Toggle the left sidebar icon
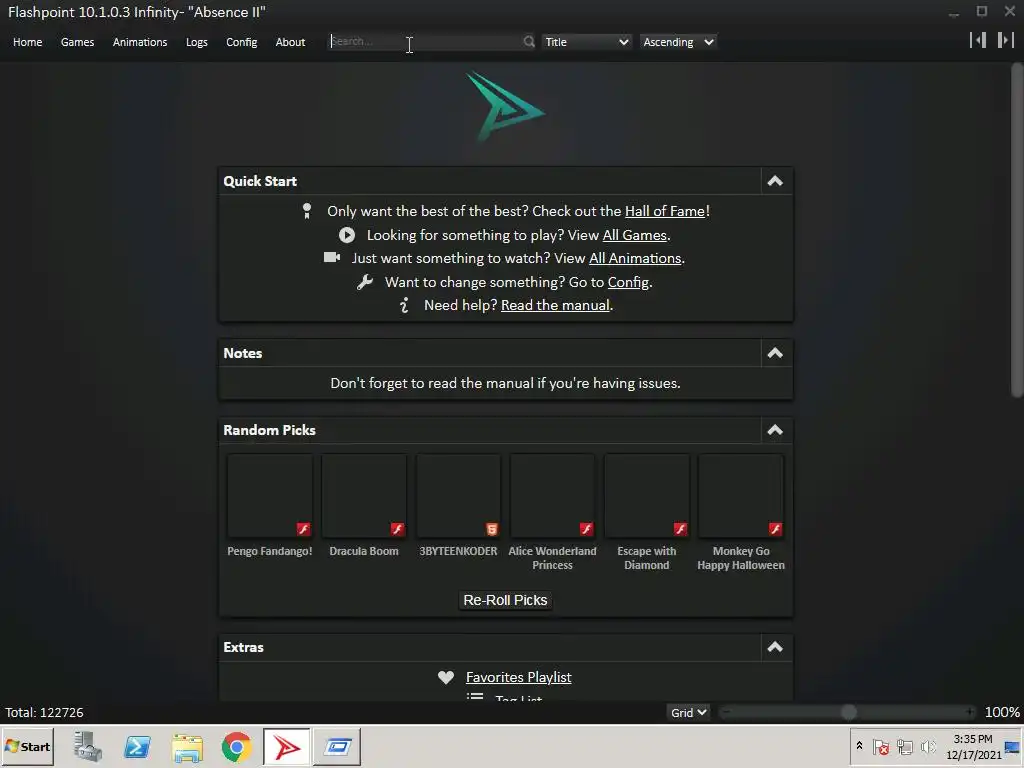The image size is (1024, 768). 978,40
